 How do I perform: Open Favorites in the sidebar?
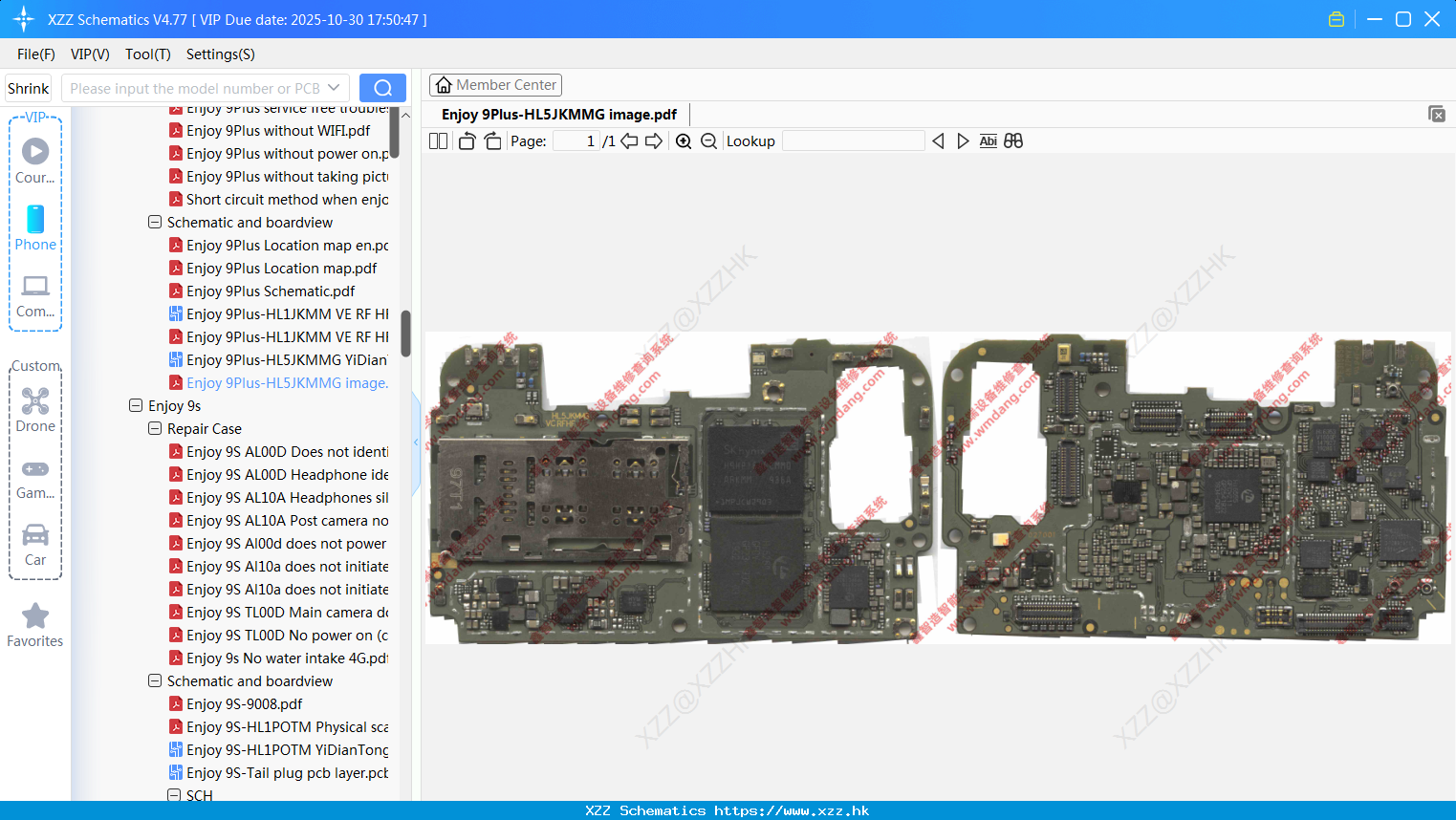point(35,626)
